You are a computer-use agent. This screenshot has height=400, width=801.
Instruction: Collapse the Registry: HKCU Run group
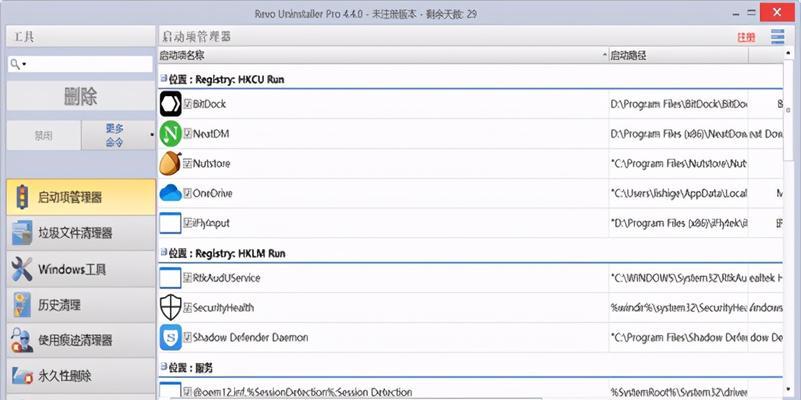(x=163, y=79)
